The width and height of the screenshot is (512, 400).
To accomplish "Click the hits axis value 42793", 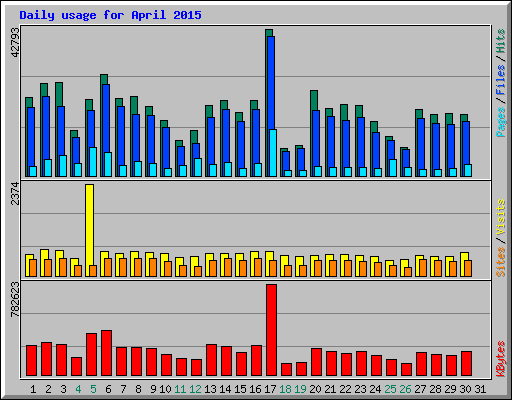I will (15, 42).
